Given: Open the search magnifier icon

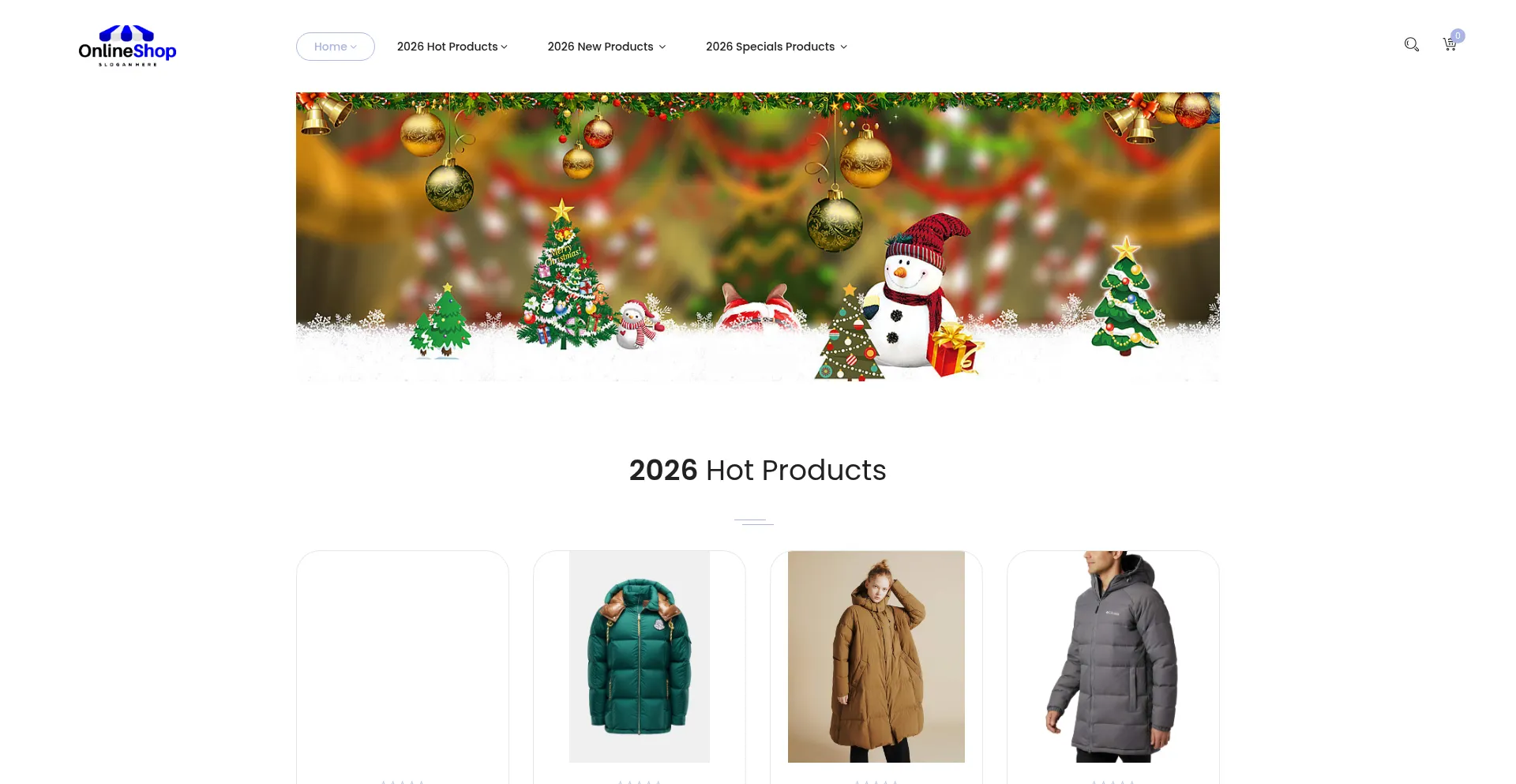Looking at the screenshot, I should (1412, 45).
